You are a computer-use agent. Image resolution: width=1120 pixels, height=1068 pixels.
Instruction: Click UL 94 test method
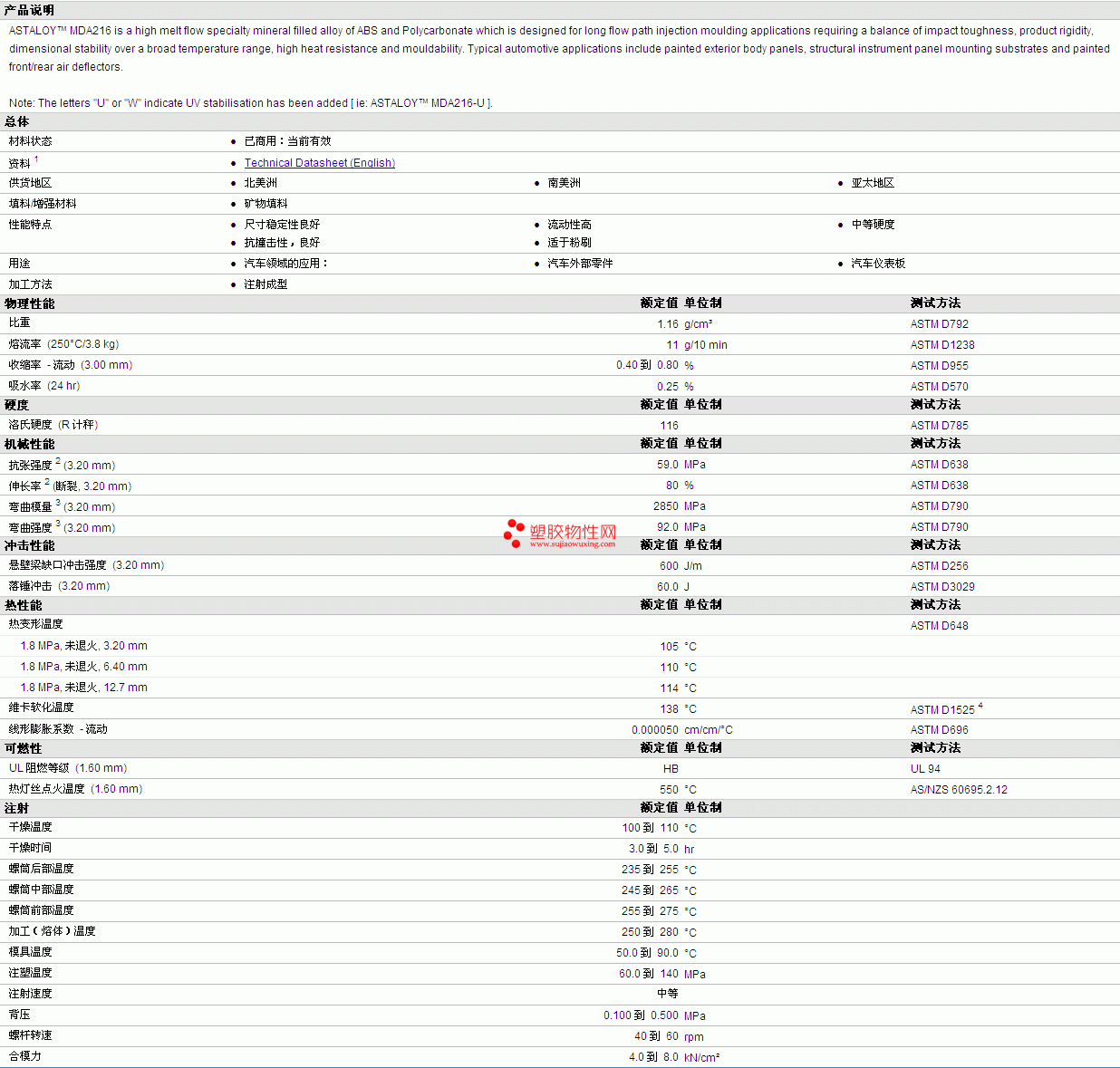coord(925,769)
